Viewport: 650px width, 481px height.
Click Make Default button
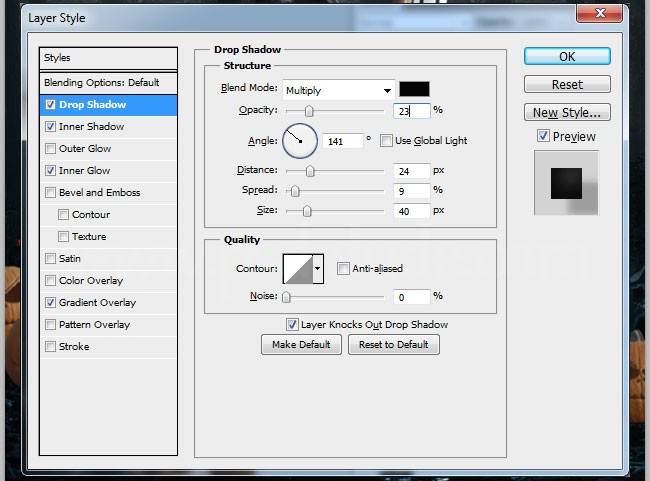coord(301,344)
